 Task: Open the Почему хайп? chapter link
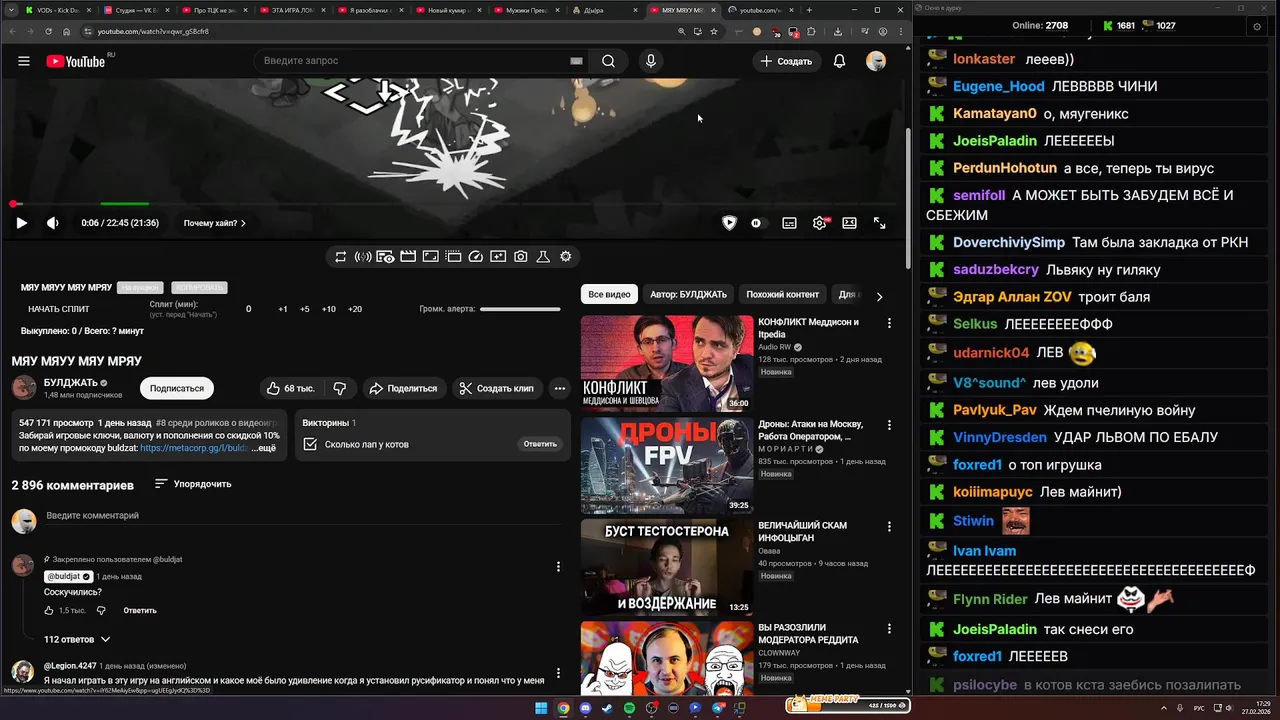coord(214,223)
